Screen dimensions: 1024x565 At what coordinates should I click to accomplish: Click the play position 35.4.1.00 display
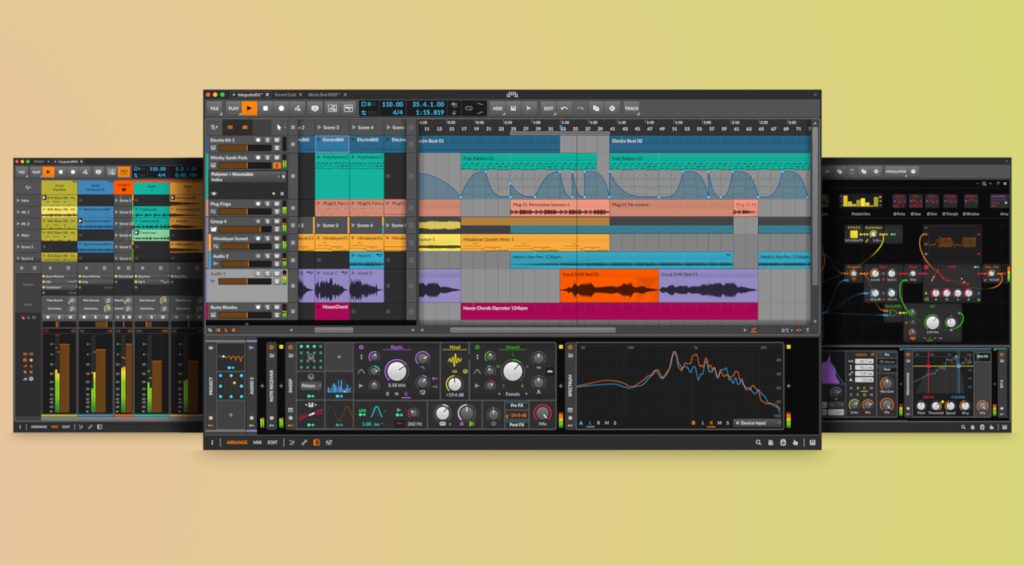428,105
